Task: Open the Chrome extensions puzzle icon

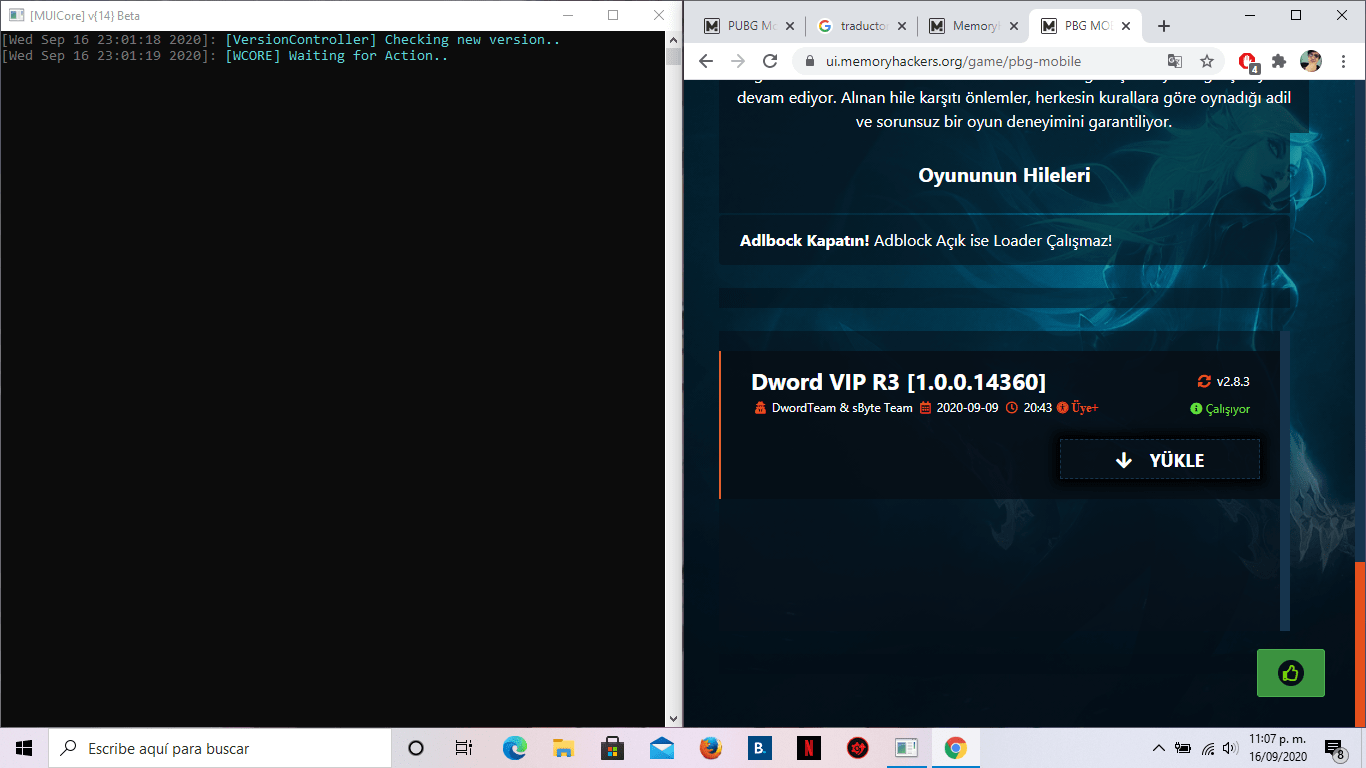Action: (1278, 61)
